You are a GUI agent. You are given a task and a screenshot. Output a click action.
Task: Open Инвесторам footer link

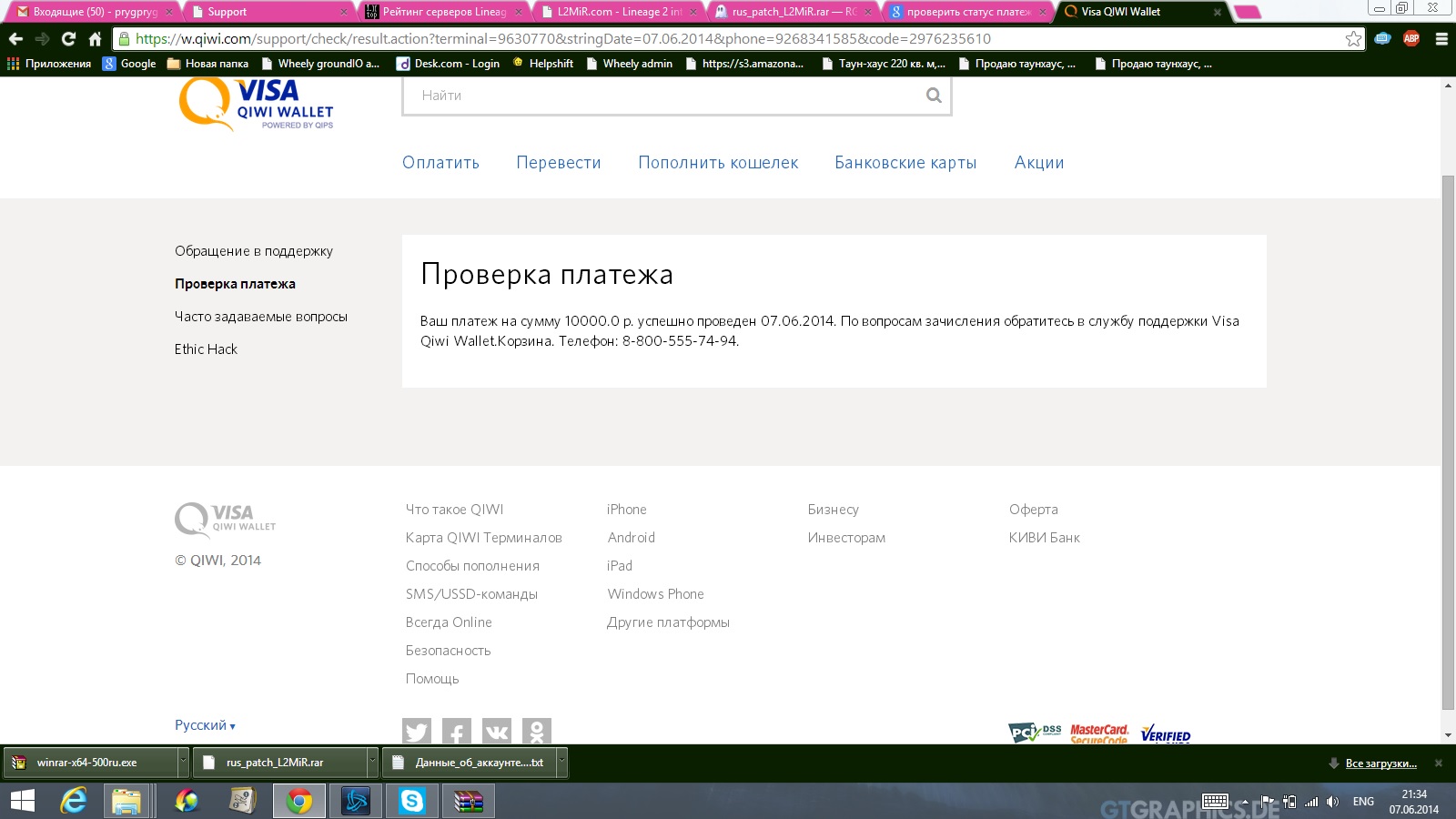click(x=846, y=538)
